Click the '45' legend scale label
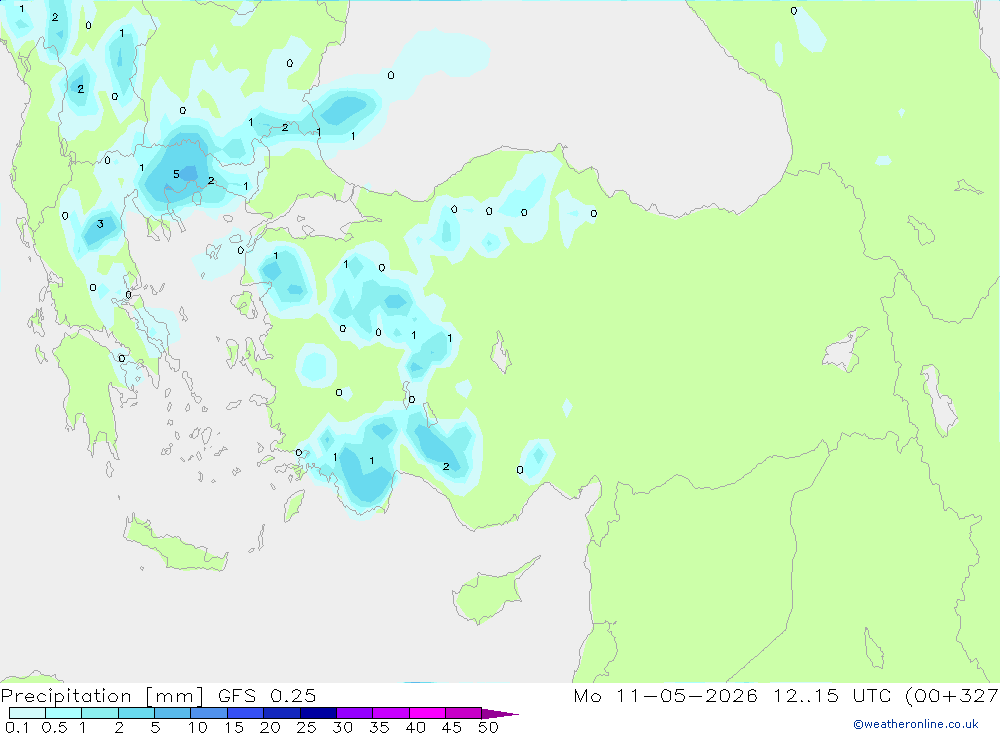This screenshot has height=733, width=1000. coord(452,727)
